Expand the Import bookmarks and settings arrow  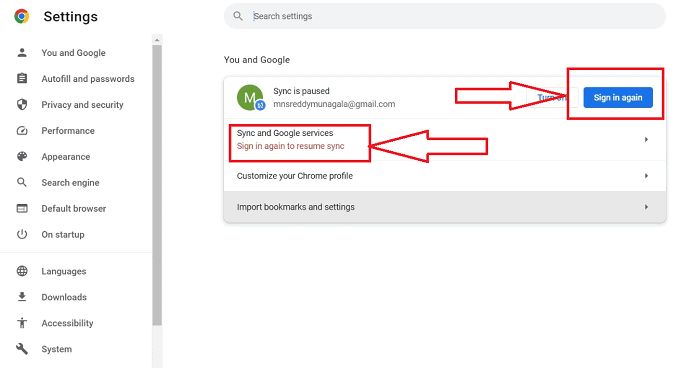[646, 207]
